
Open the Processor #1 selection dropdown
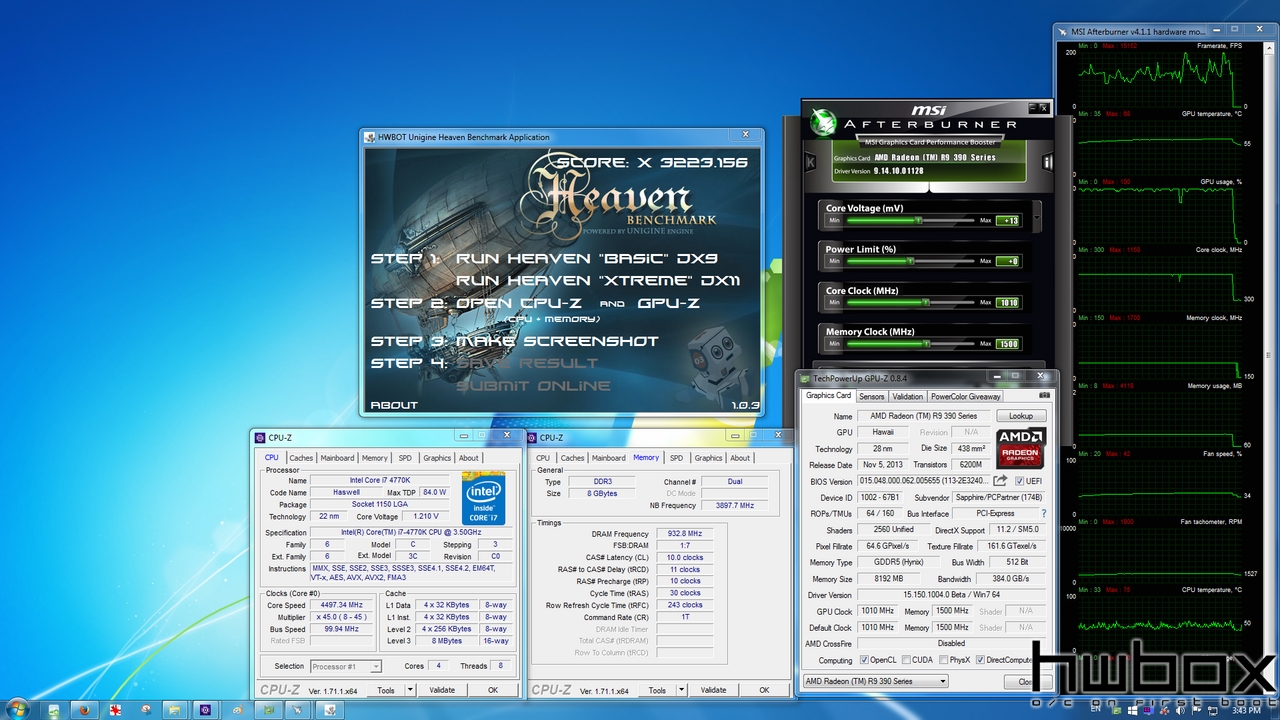345,666
